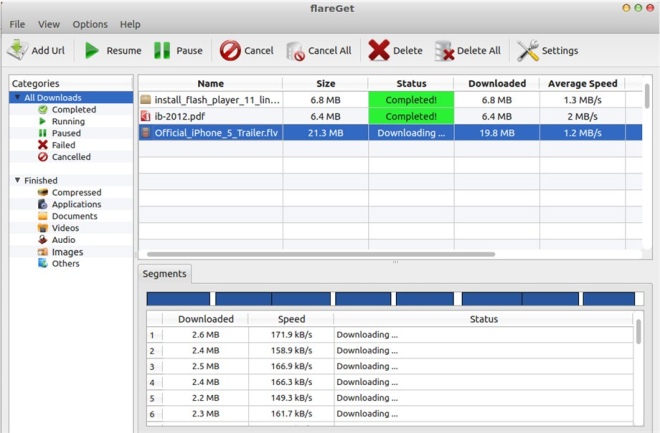This screenshot has width=660, height=433.
Task: Select the Documents category label
Action: coord(75,216)
